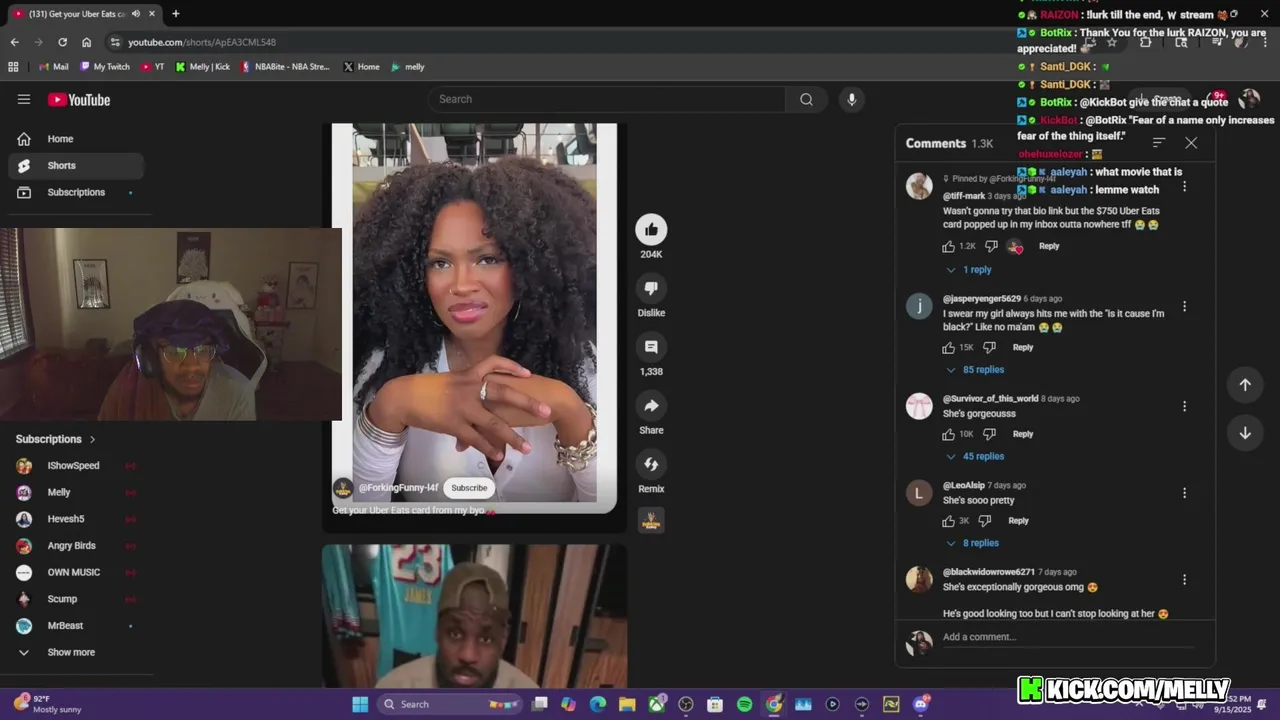Open options menu for blackwidowrowe6271 comment
This screenshot has height=720, width=1280.
[1184, 579]
